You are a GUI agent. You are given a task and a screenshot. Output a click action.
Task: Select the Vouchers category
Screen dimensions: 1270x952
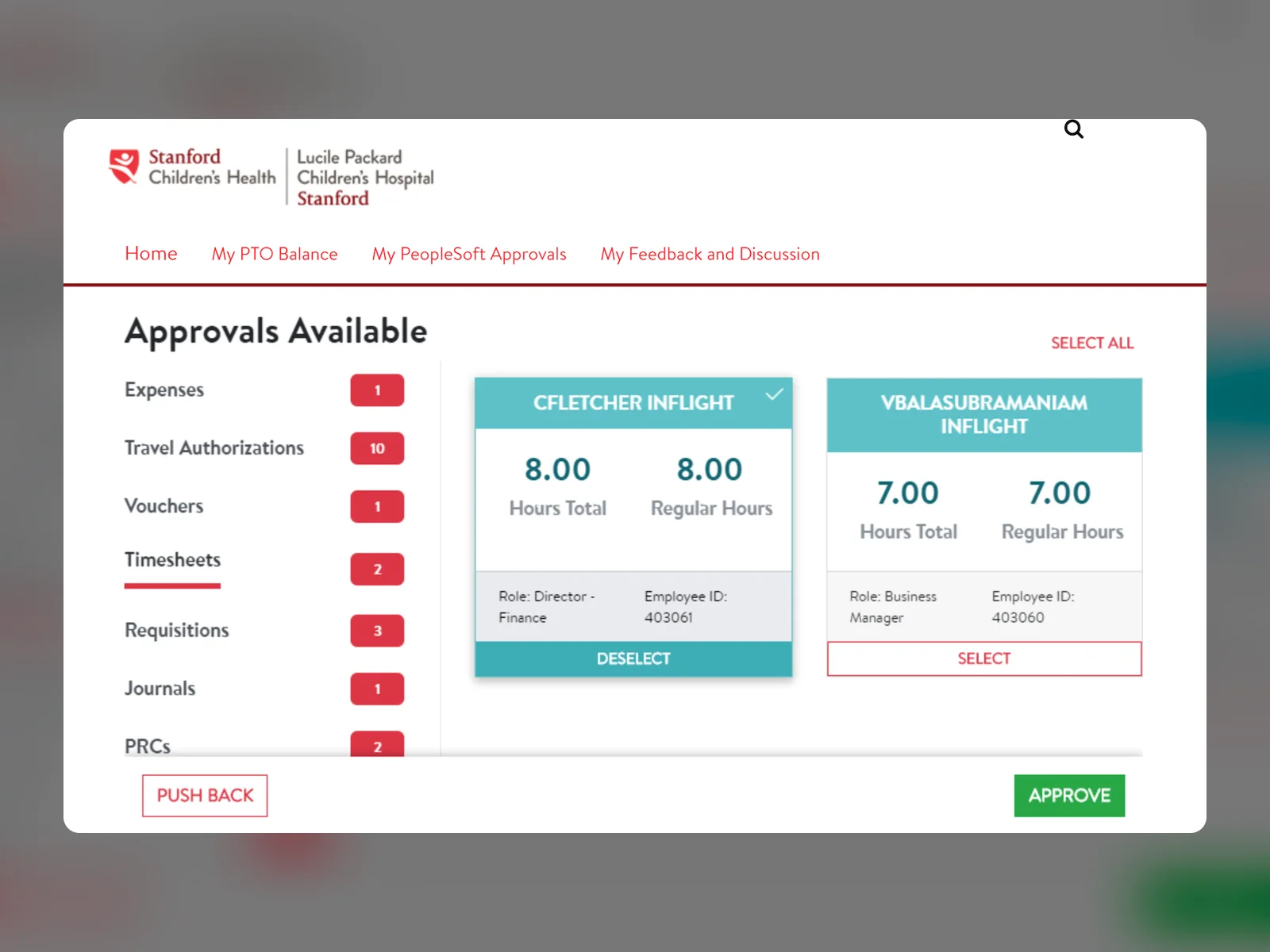[x=164, y=506]
